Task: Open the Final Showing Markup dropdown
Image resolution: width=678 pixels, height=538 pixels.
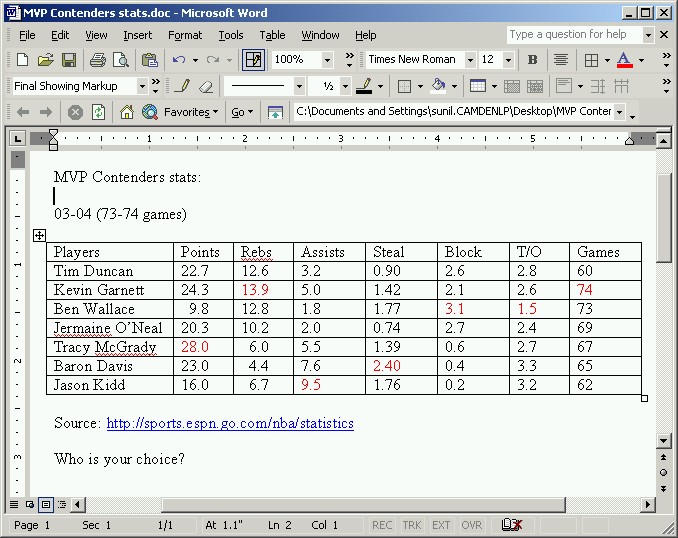Action: [142, 87]
